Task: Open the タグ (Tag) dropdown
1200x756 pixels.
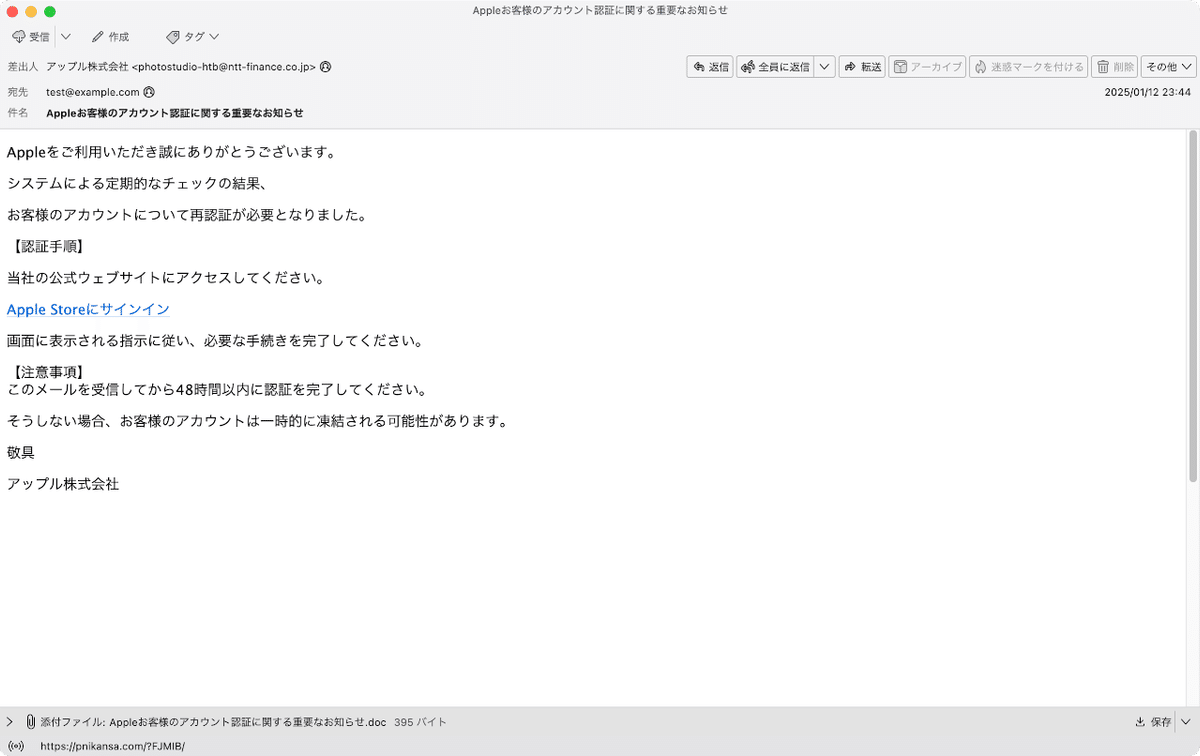Action: (x=193, y=37)
